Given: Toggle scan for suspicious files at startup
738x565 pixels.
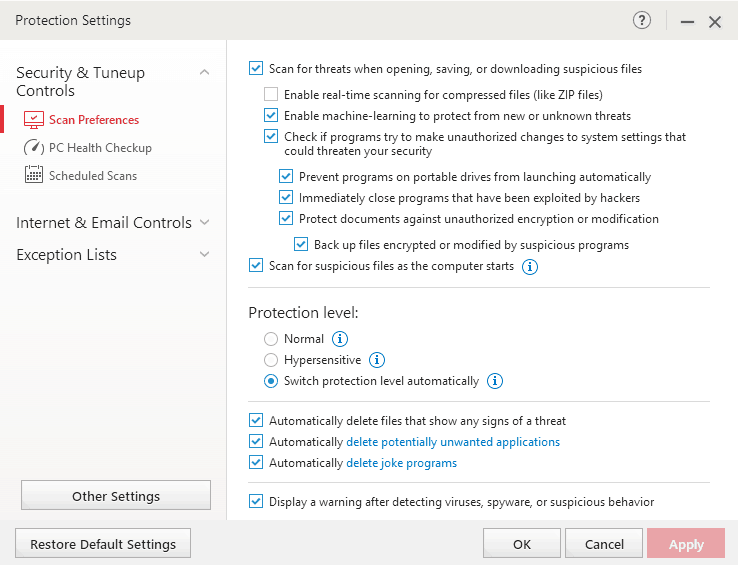Looking at the screenshot, I should click(256, 266).
